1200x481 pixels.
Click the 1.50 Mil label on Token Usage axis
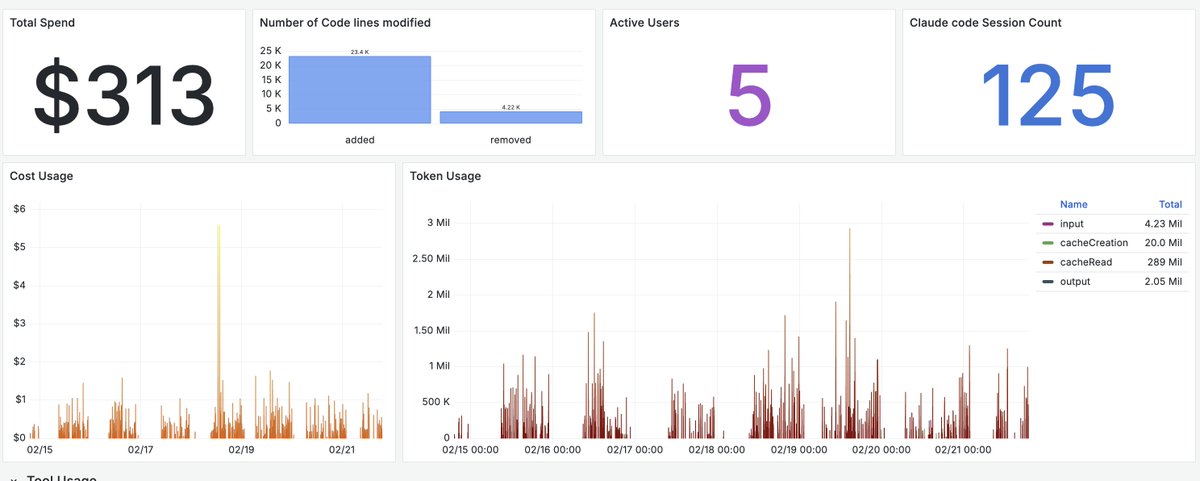click(x=432, y=331)
